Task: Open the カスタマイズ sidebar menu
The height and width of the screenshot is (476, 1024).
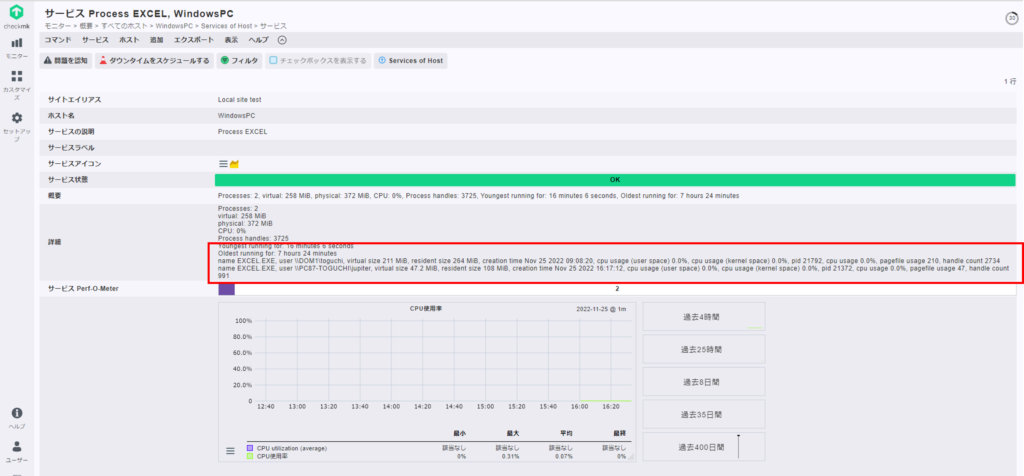Action: coord(17,85)
